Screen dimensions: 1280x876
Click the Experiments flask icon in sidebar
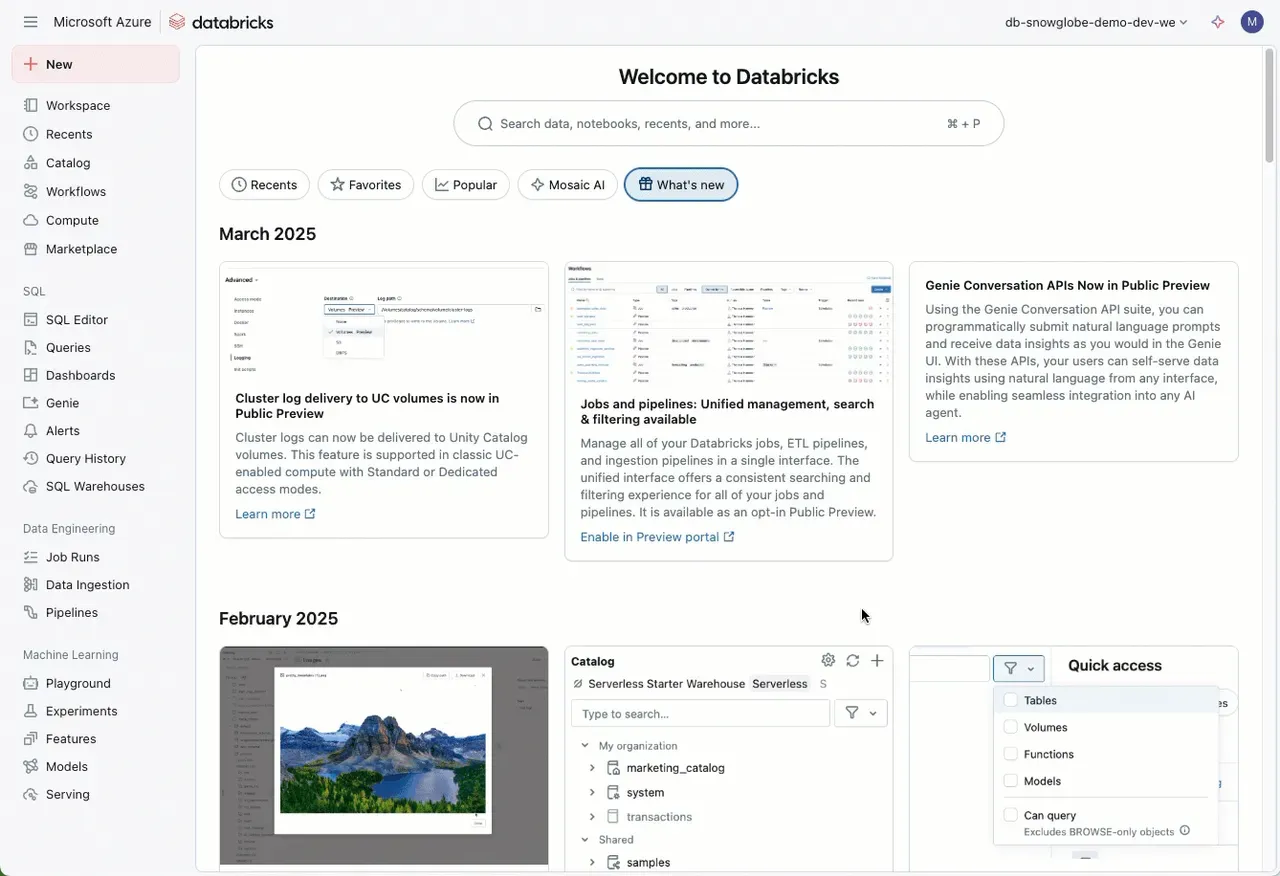point(31,711)
